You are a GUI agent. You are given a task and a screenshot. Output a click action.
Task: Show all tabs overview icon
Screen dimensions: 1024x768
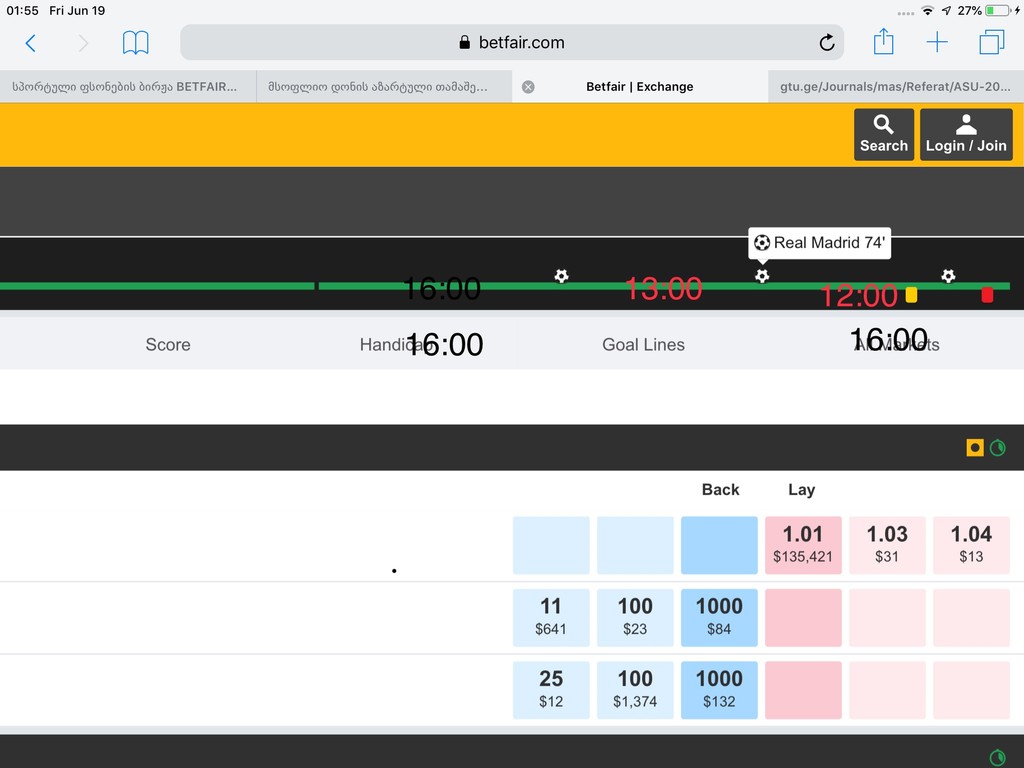tap(991, 42)
